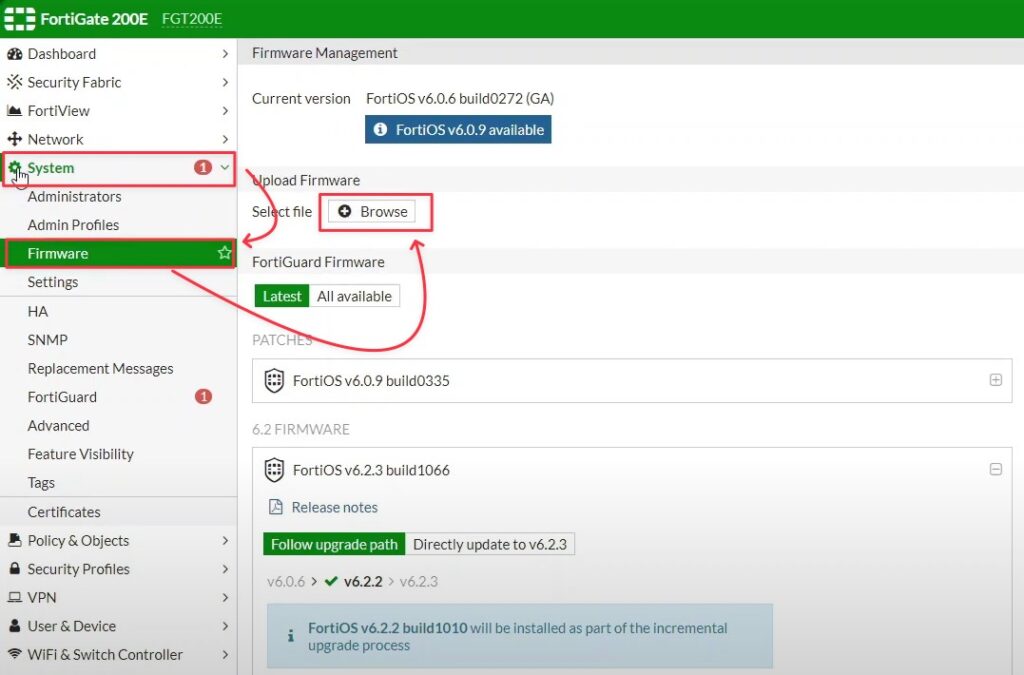Click the Network arrows icon
The height and width of the screenshot is (675, 1024).
coord(14,139)
